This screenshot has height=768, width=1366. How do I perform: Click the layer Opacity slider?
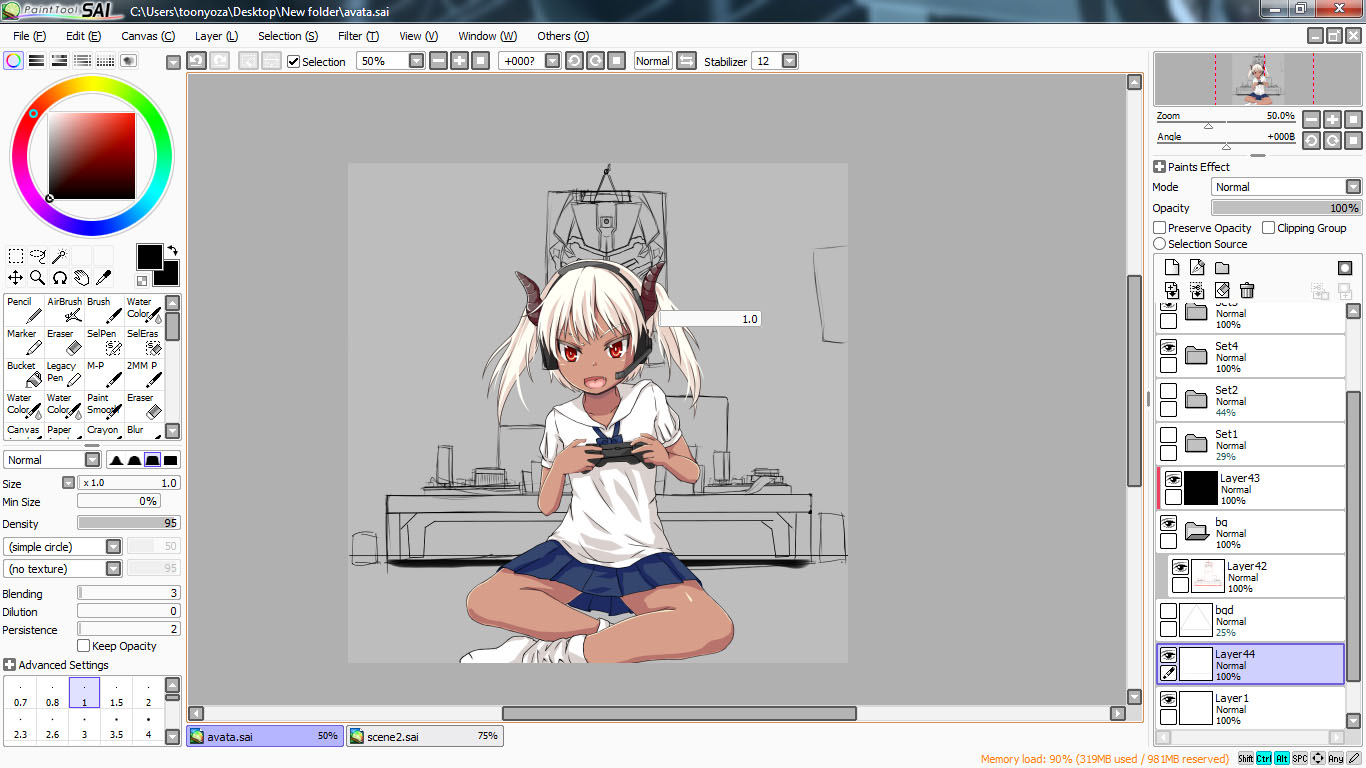pos(1286,208)
